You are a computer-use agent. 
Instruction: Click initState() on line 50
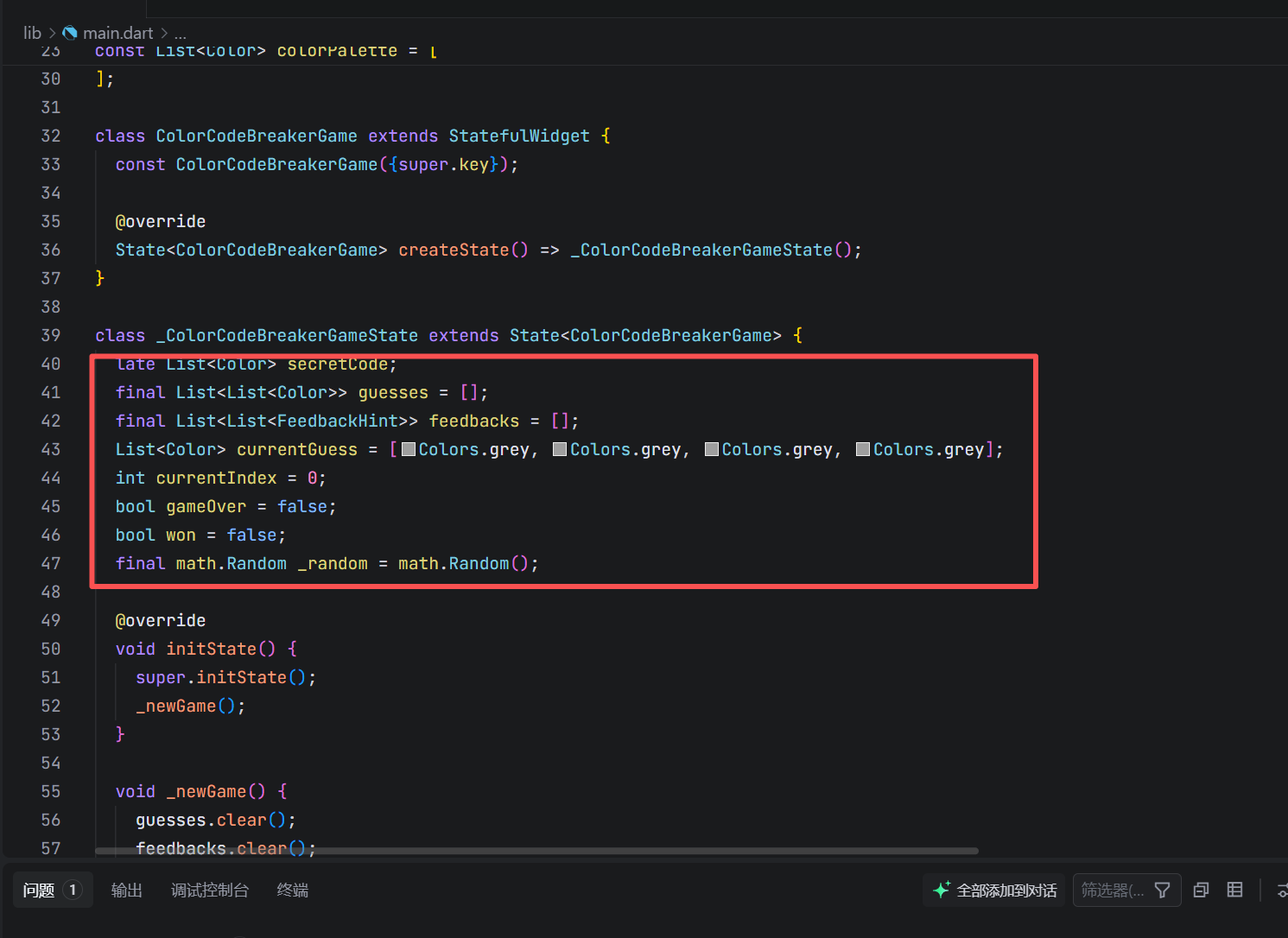221,649
